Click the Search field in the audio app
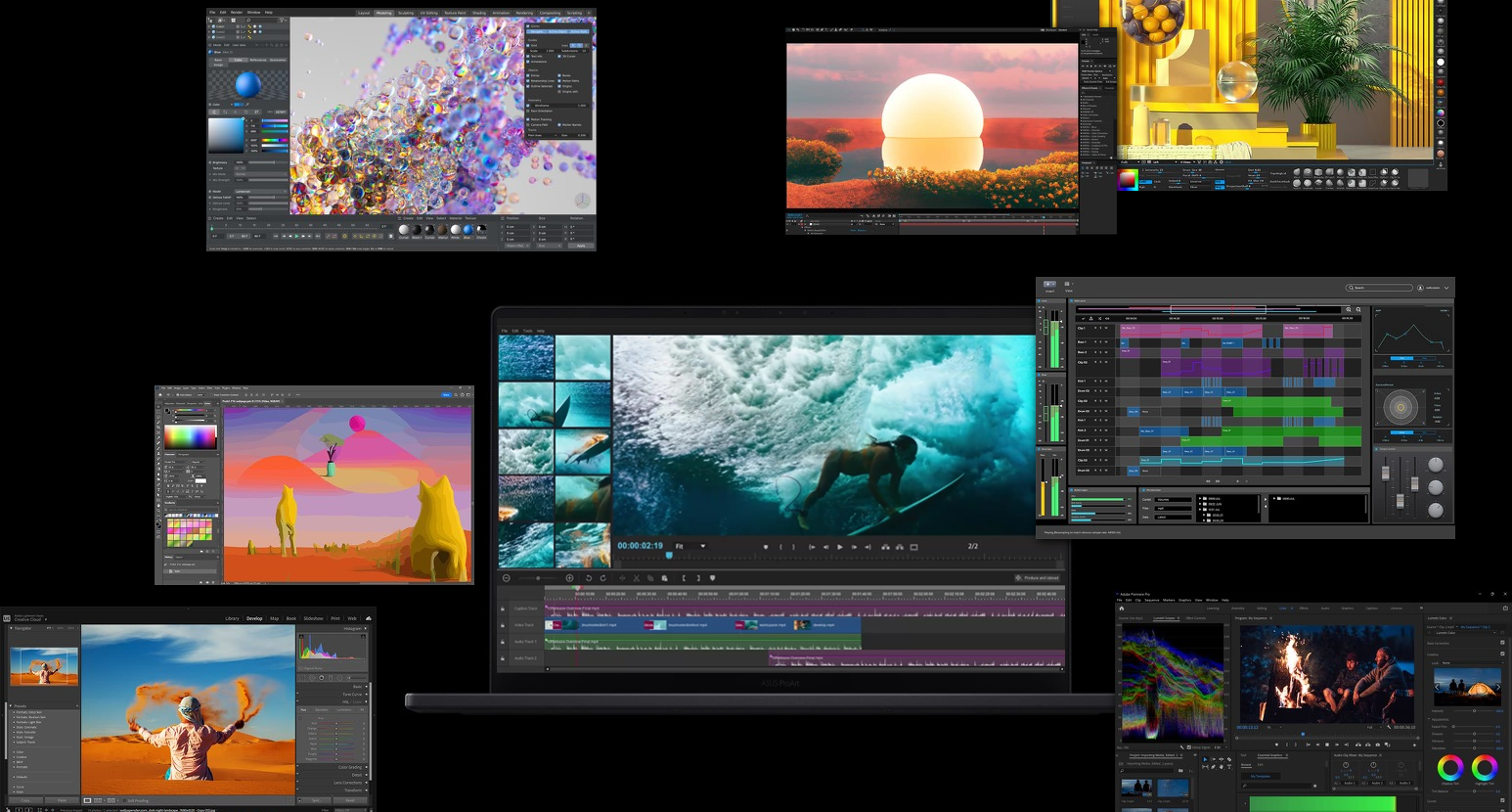The image size is (1512, 812). click(1380, 288)
